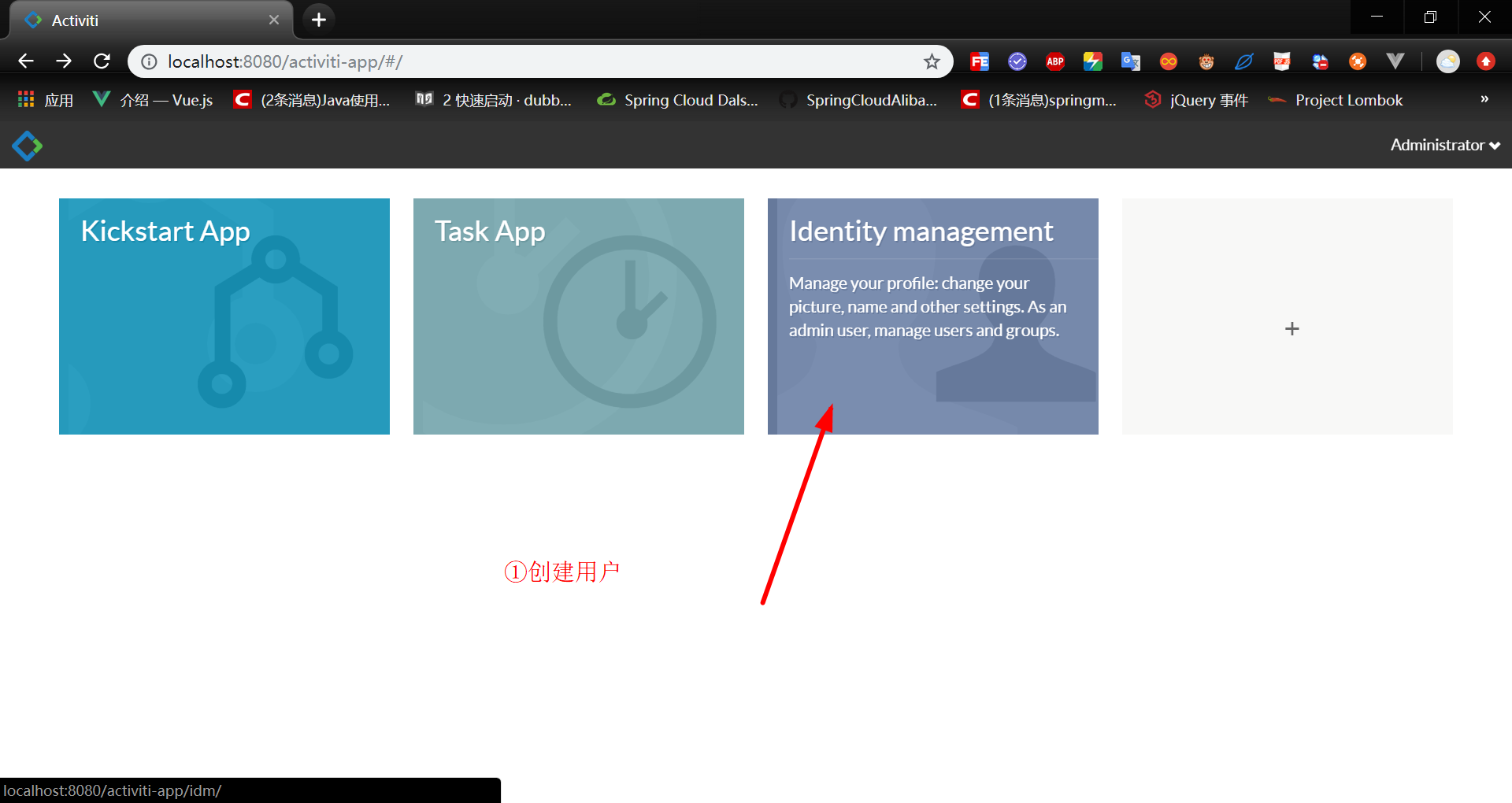Open the Project Lombok bookmark
Screen dimensions: 1512x803
1336,100
